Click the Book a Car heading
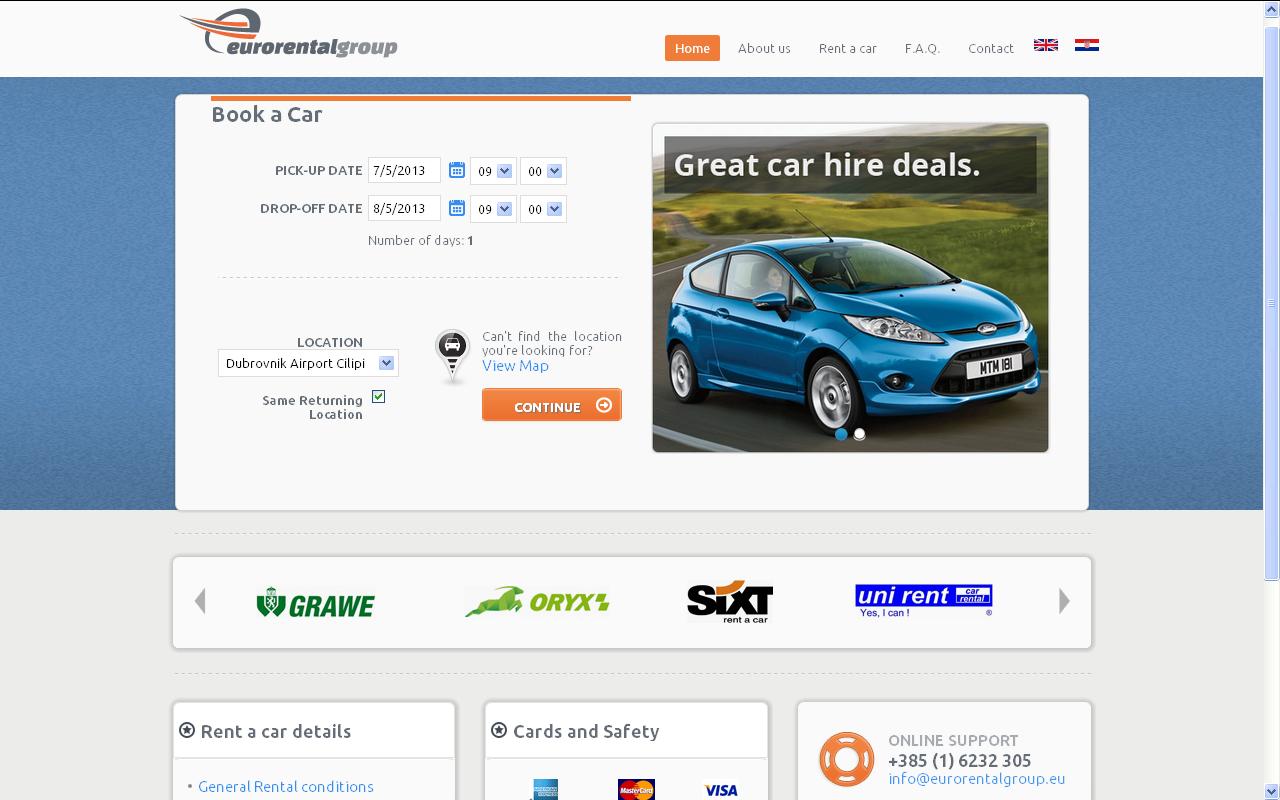1280x800 pixels. click(267, 114)
